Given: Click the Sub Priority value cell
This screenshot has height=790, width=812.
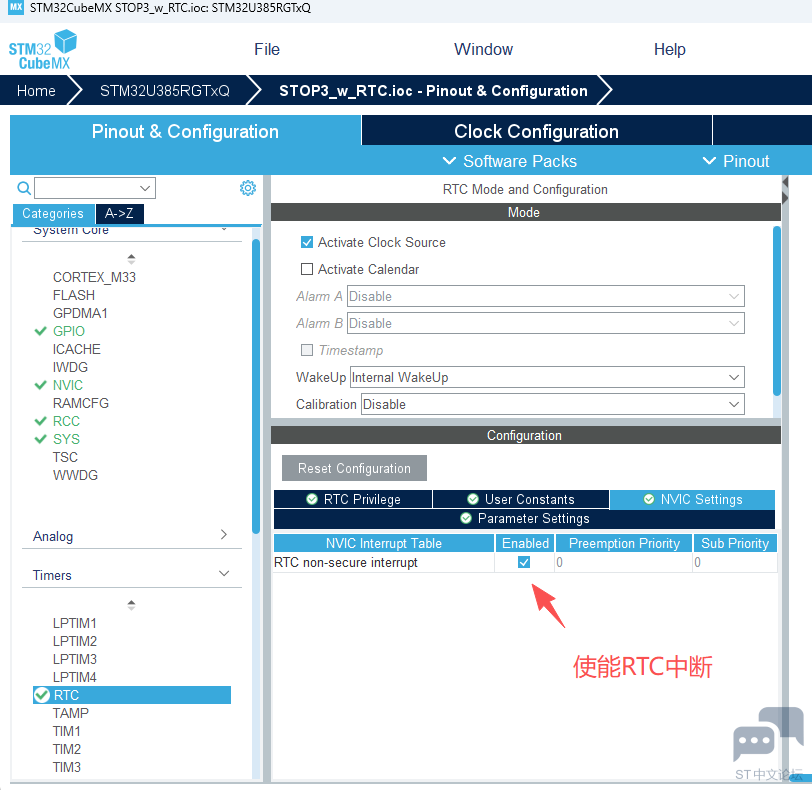Looking at the screenshot, I should 735,562.
